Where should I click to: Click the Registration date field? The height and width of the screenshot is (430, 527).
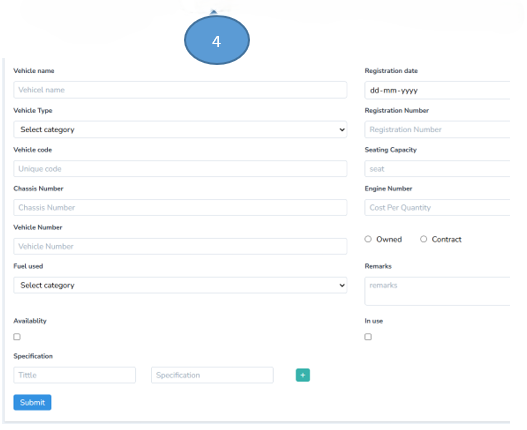pyautogui.click(x=437, y=90)
